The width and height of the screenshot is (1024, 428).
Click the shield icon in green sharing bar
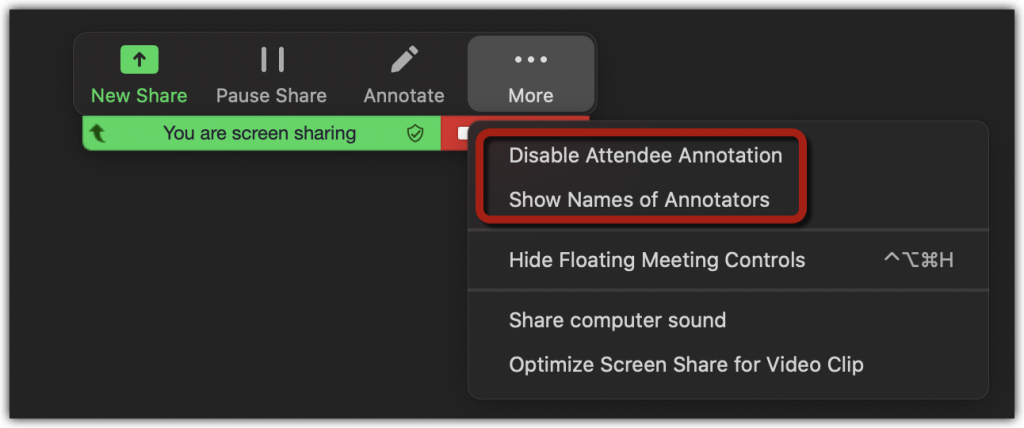click(x=415, y=134)
